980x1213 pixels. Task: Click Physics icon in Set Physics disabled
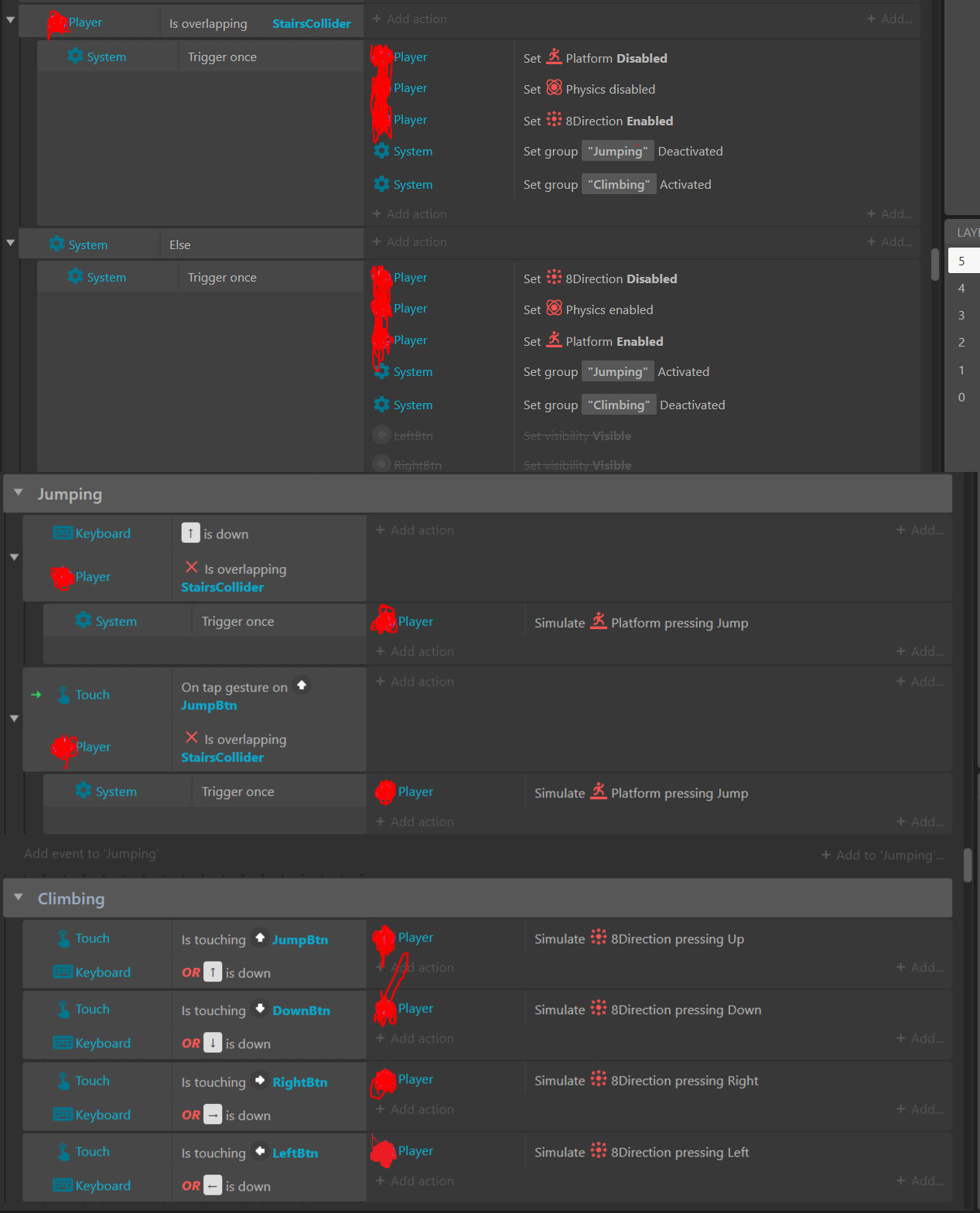[554, 88]
